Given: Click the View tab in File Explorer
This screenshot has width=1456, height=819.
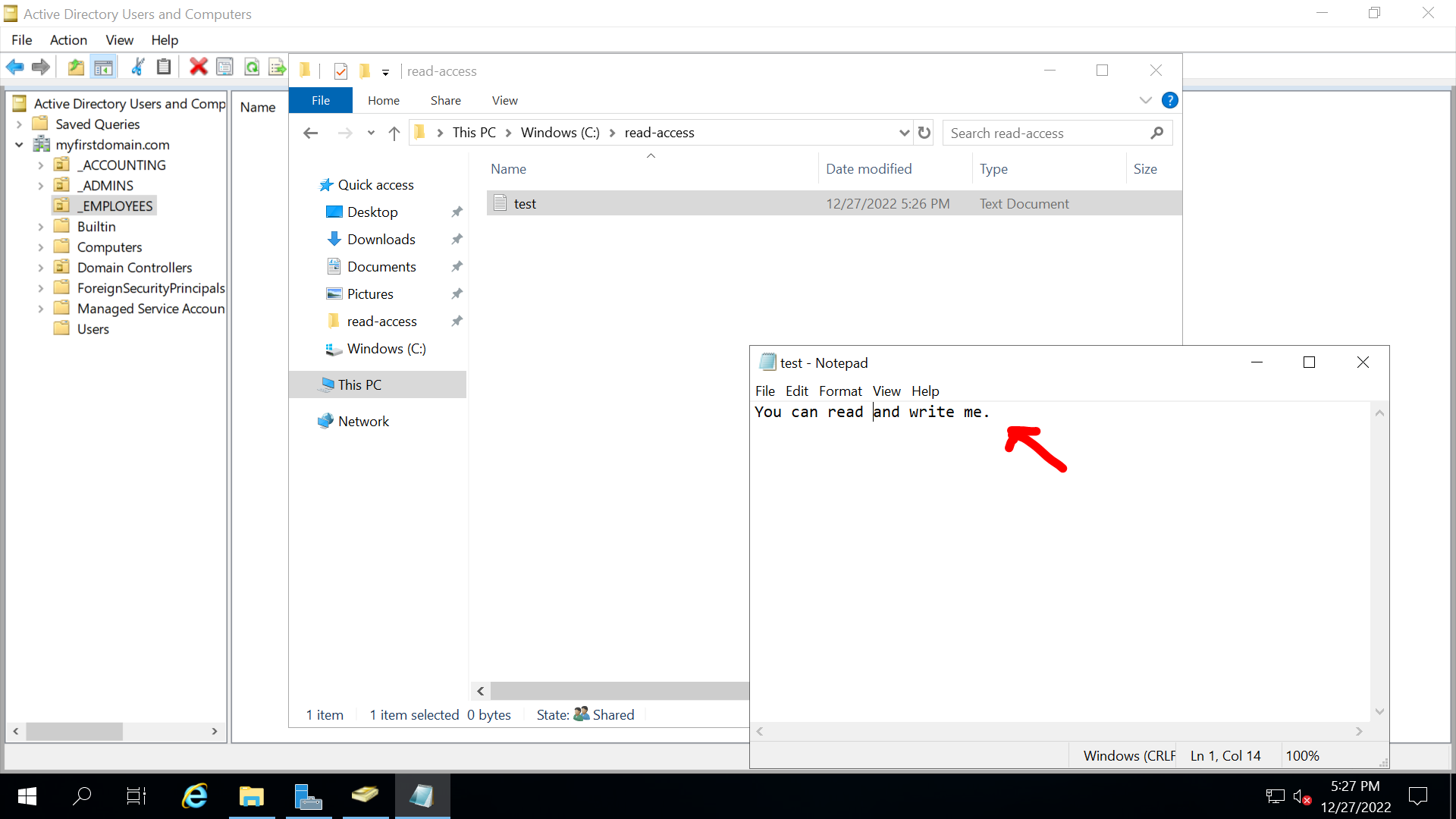Looking at the screenshot, I should click(x=505, y=100).
